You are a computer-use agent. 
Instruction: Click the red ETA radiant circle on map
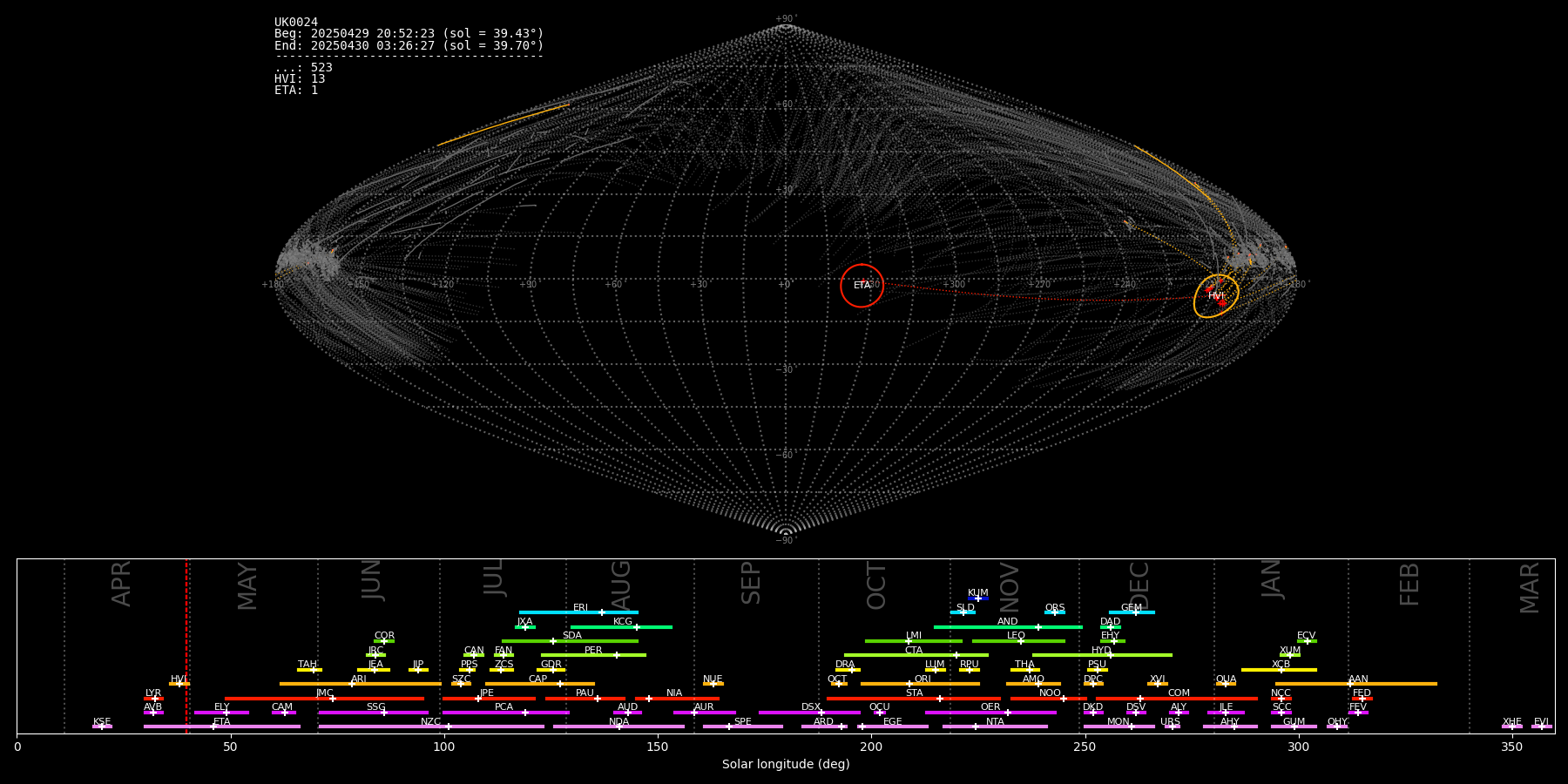pos(862,286)
